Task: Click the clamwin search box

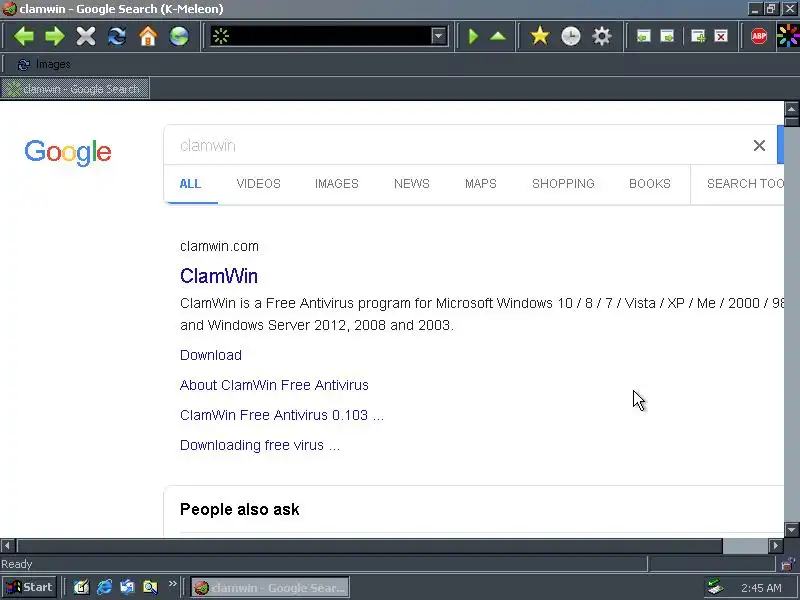Action: 459,146
